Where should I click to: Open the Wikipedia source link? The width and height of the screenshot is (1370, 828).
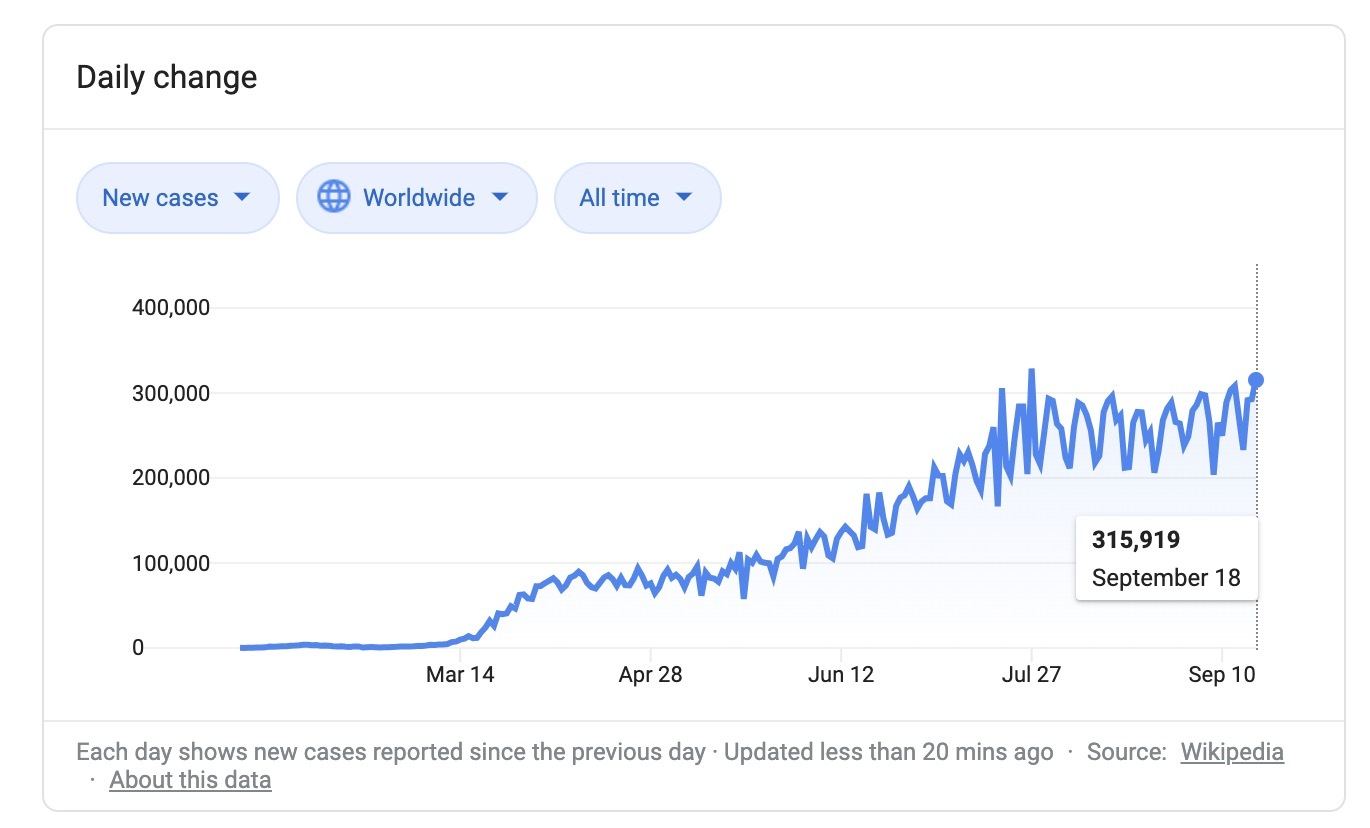point(1232,752)
